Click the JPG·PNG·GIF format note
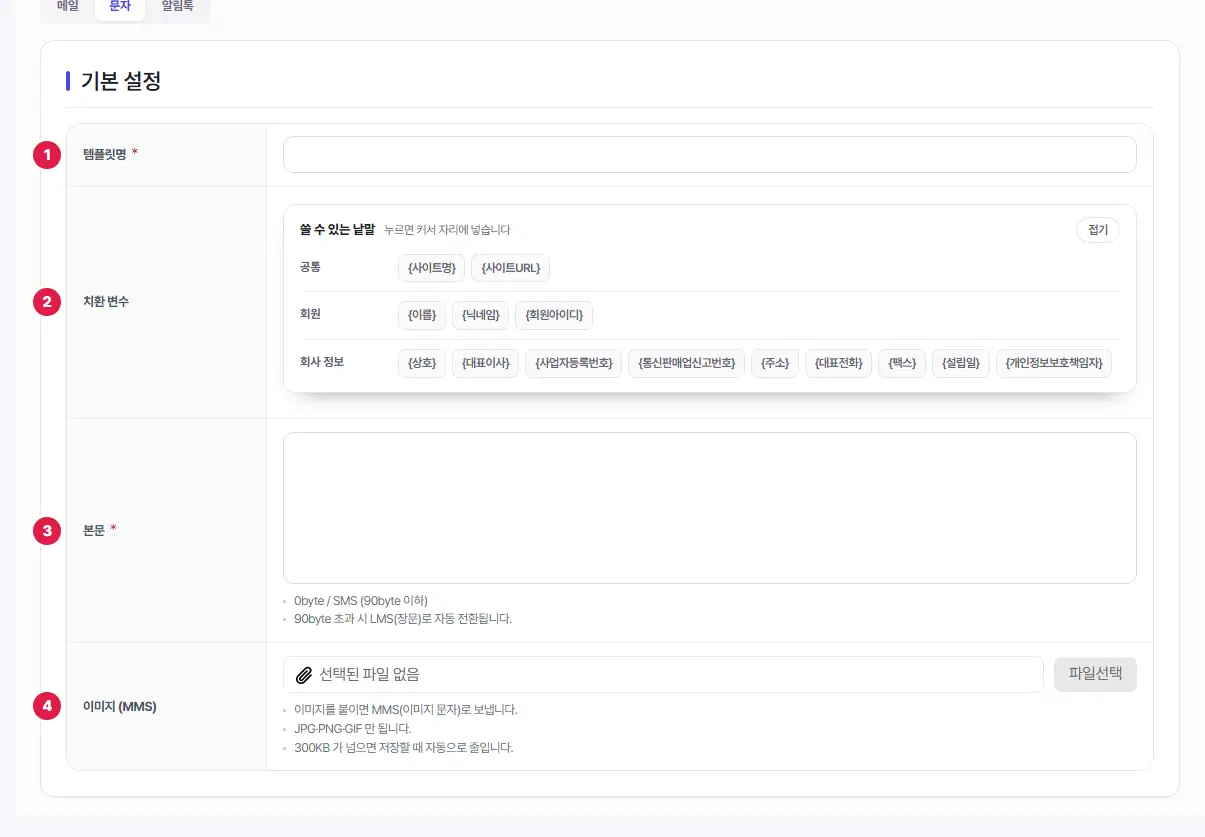Screen dimensions: 1205x837 [353, 729]
